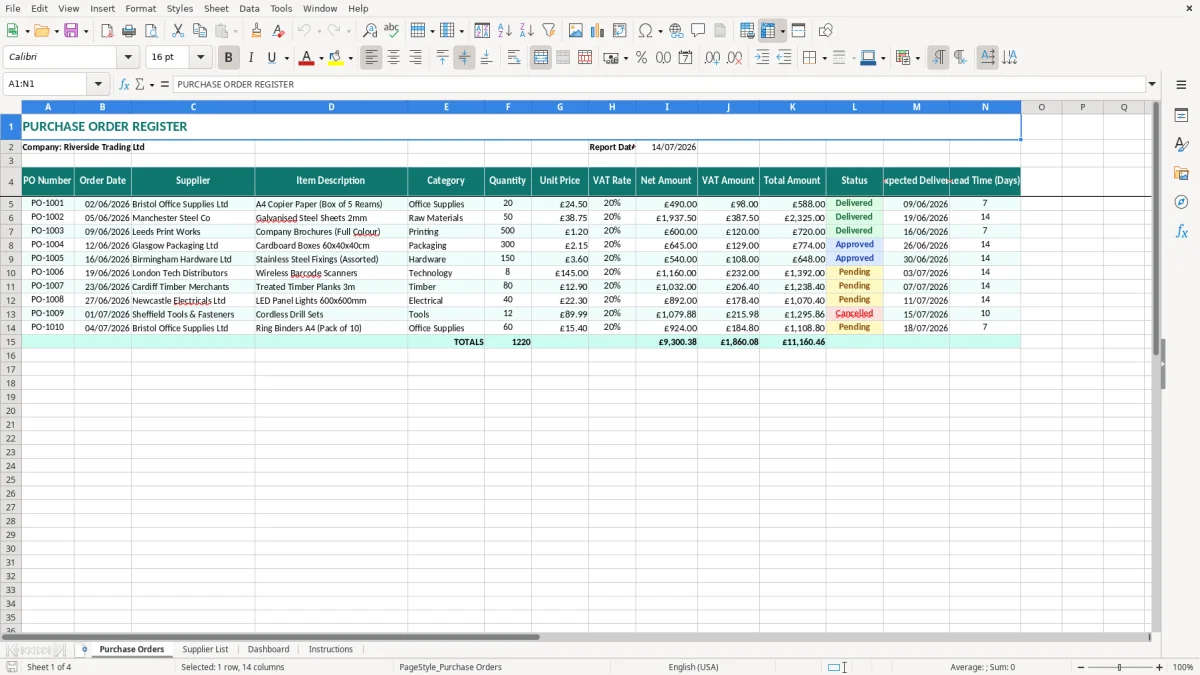This screenshot has width=1200, height=675.
Task: Apply the red font color
Action: click(306, 58)
